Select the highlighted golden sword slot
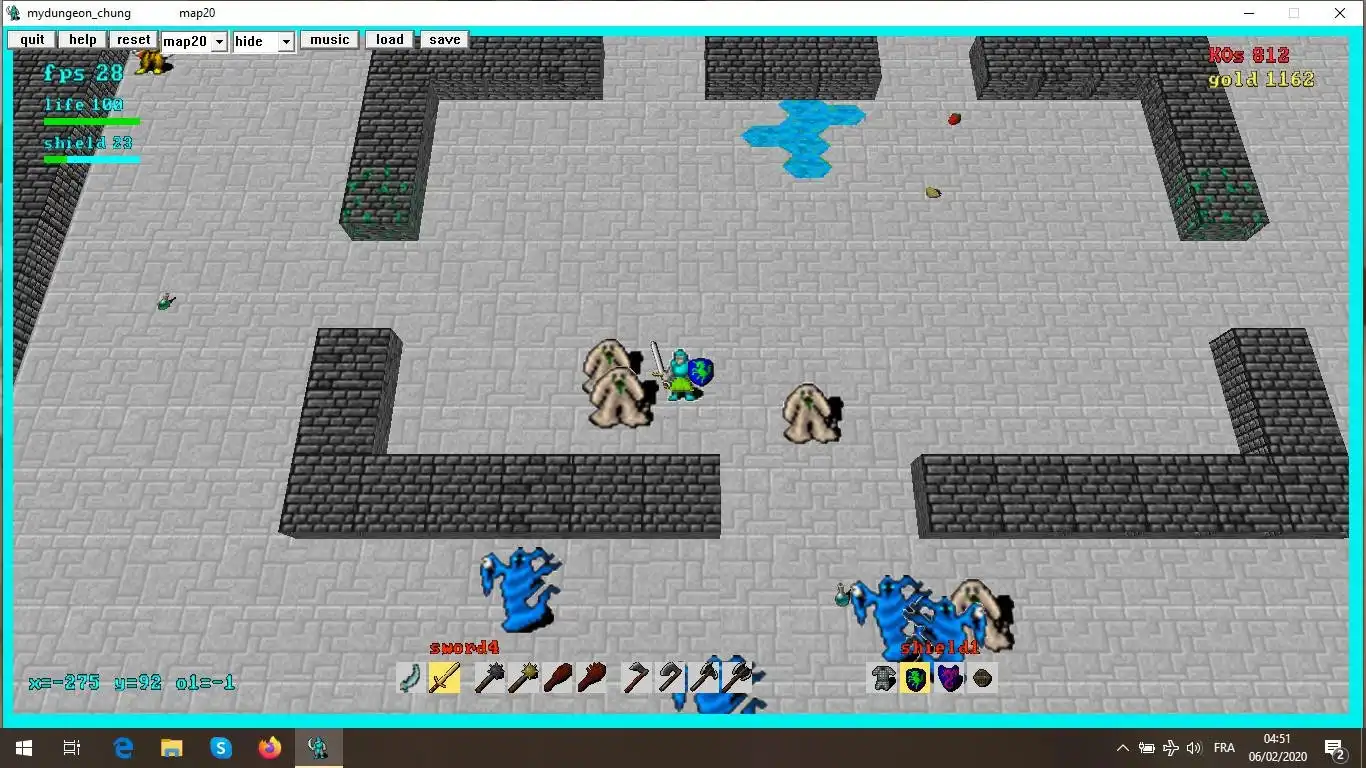Image resolution: width=1366 pixels, height=768 pixels. [444, 678]
